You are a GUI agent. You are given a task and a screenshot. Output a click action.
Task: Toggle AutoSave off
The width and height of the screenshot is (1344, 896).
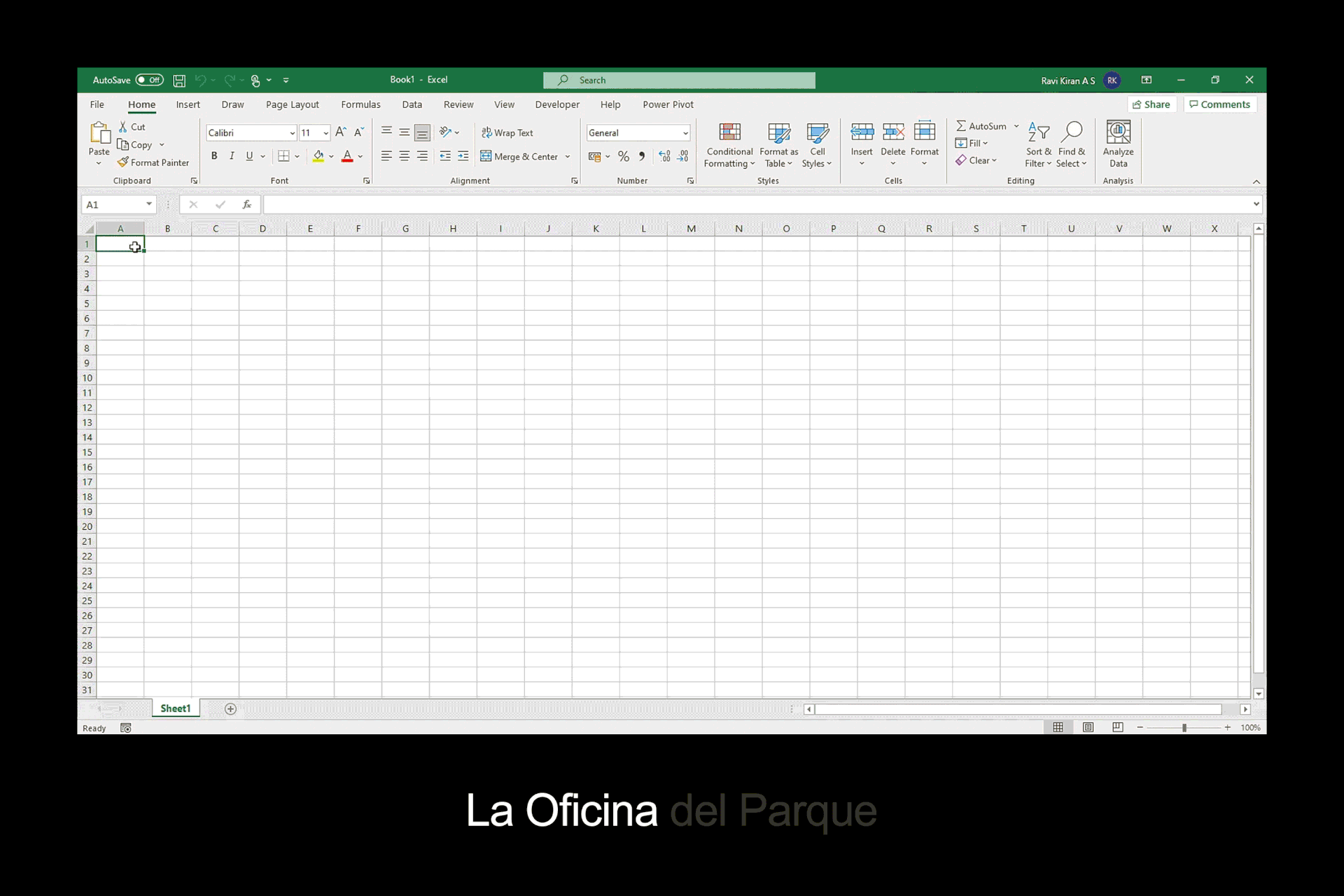tap(149, 80)
